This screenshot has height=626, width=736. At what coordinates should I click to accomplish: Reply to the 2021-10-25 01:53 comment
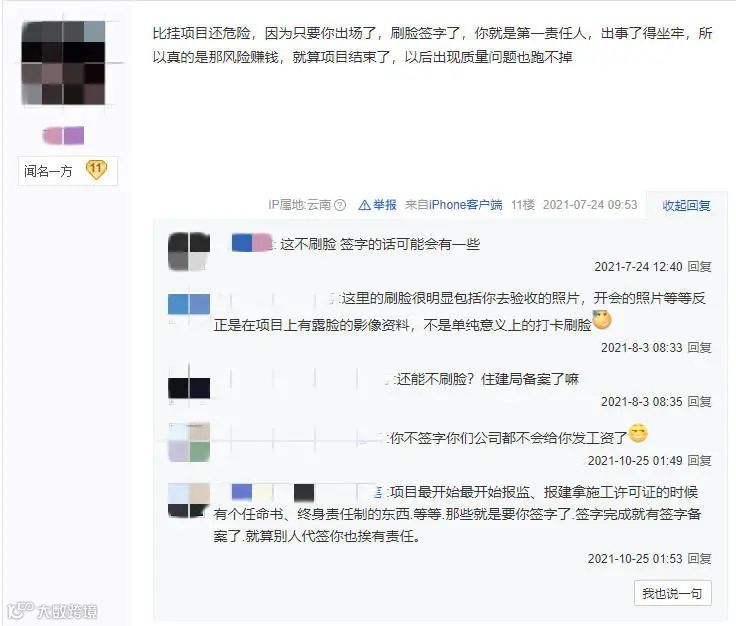[x=699, y=558]
